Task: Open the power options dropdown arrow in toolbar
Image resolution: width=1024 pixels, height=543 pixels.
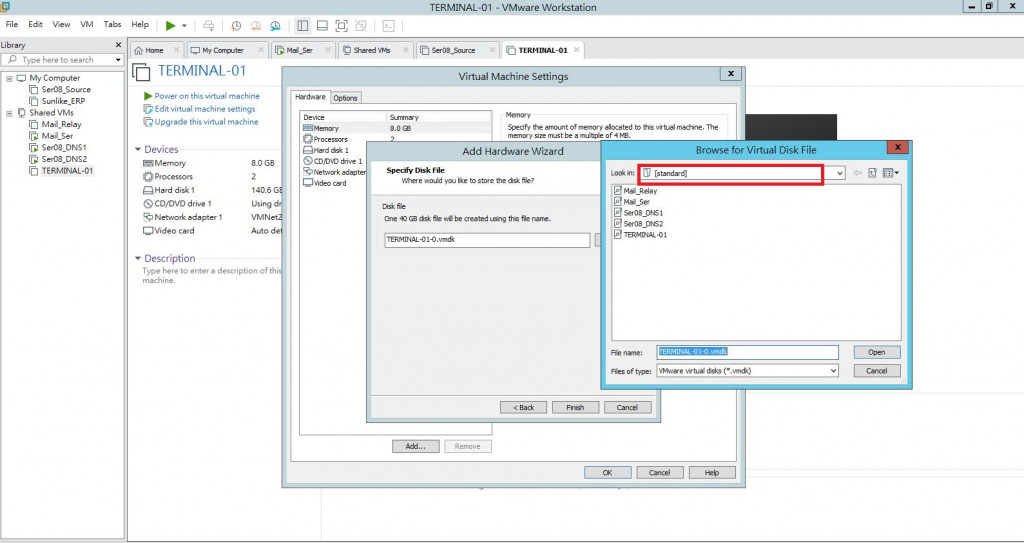Action: [x=184, y=25]
